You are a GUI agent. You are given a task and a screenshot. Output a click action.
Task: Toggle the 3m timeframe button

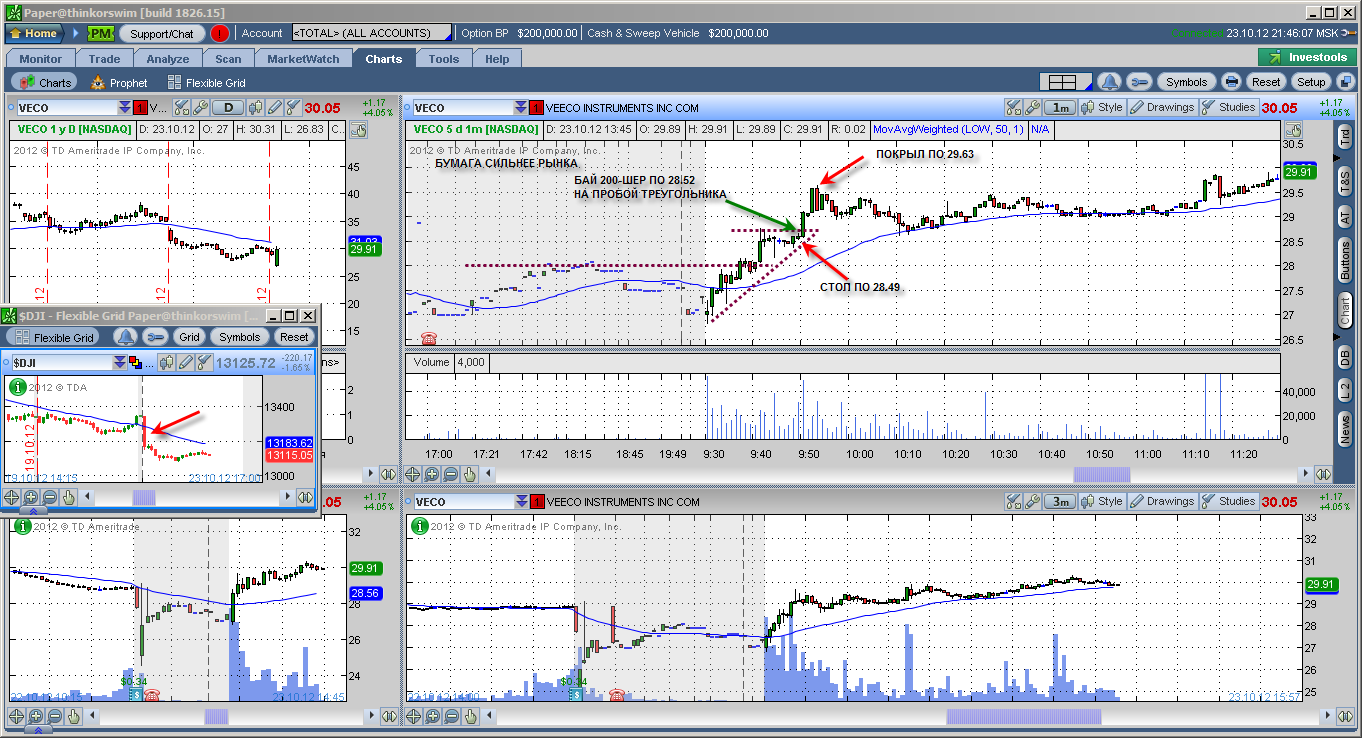coord(1059,502)
